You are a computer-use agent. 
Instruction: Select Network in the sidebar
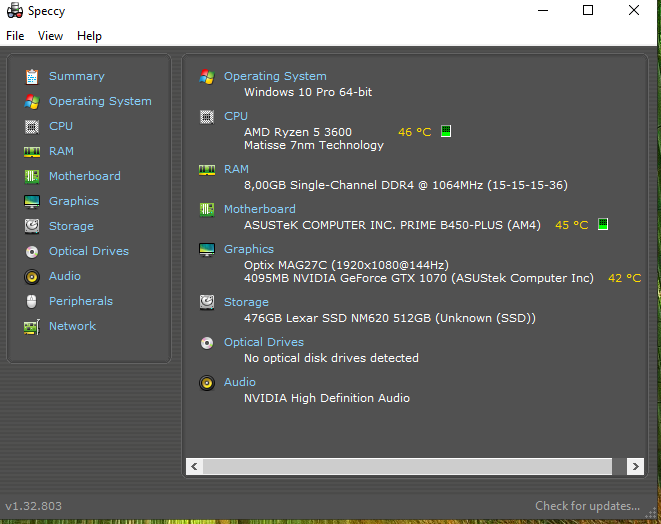tap(73, 326)
